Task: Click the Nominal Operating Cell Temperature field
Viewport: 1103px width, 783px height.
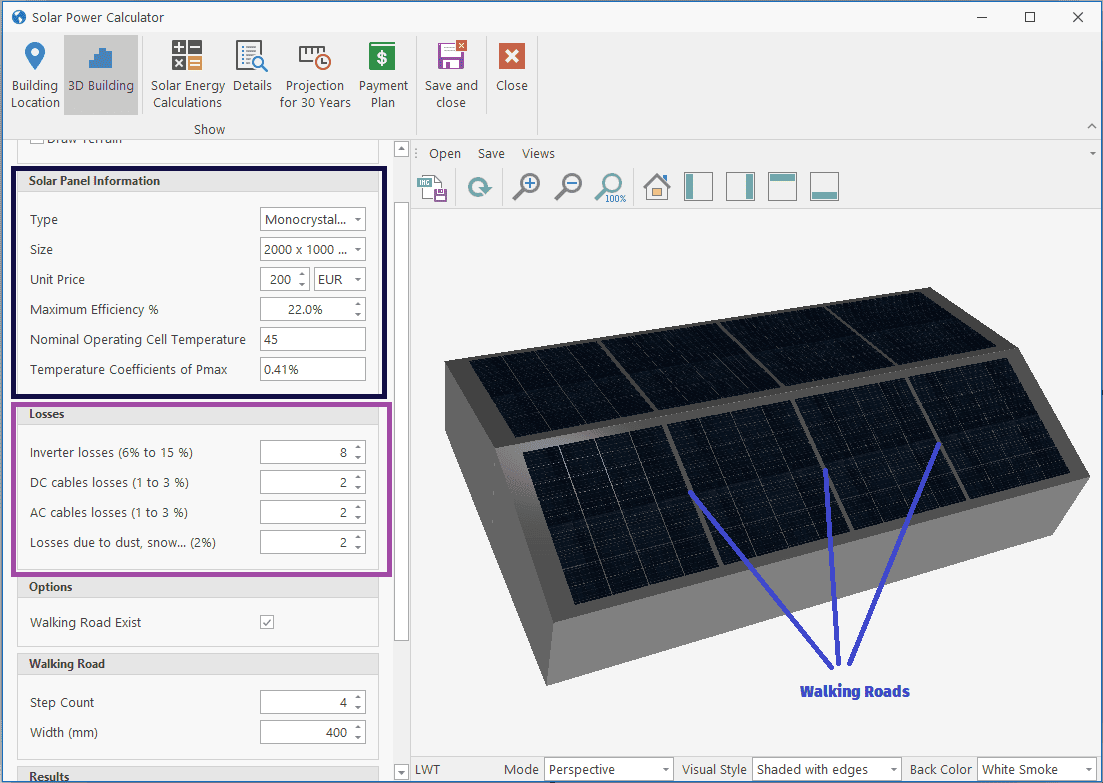Action: coord(312,339)
